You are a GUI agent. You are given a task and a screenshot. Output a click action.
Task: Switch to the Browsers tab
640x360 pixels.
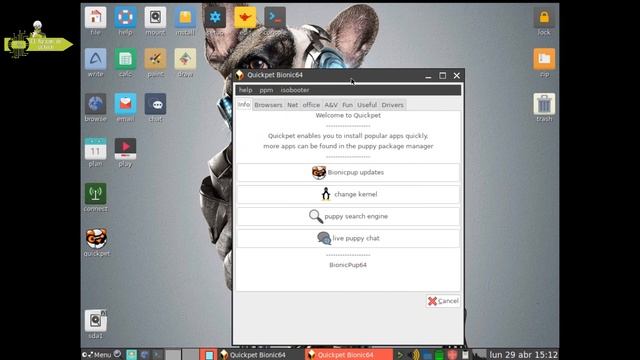click(268, 105)
